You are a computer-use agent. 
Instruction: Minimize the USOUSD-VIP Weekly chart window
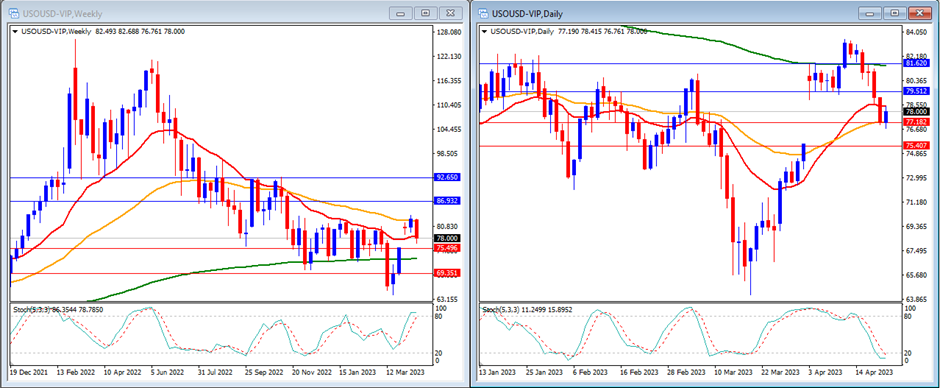coord(400,13)
